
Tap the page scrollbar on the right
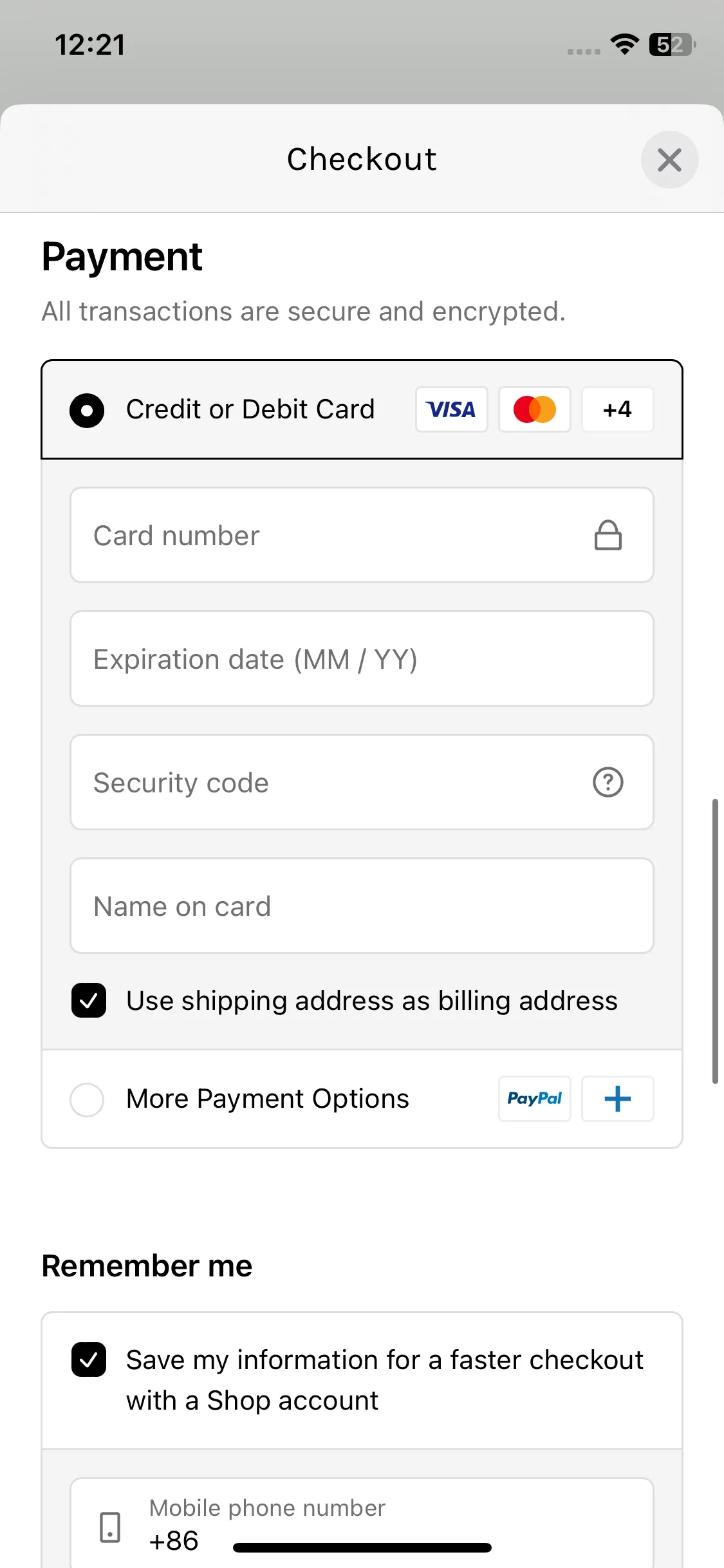714,941
